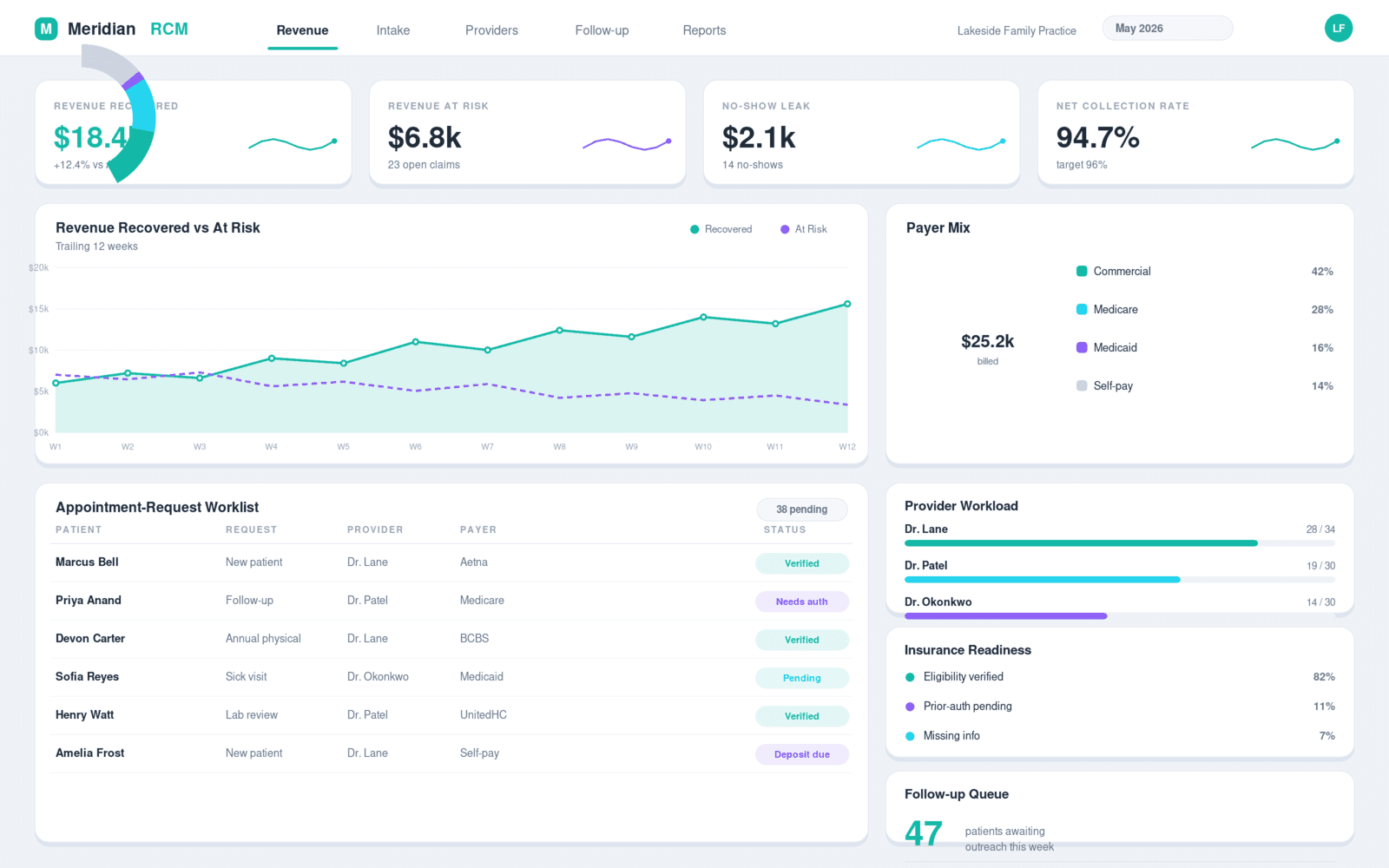Open the Lakeside Family Practice selector
Viewport: 1389px width, 868px height.
point(1017,30)
